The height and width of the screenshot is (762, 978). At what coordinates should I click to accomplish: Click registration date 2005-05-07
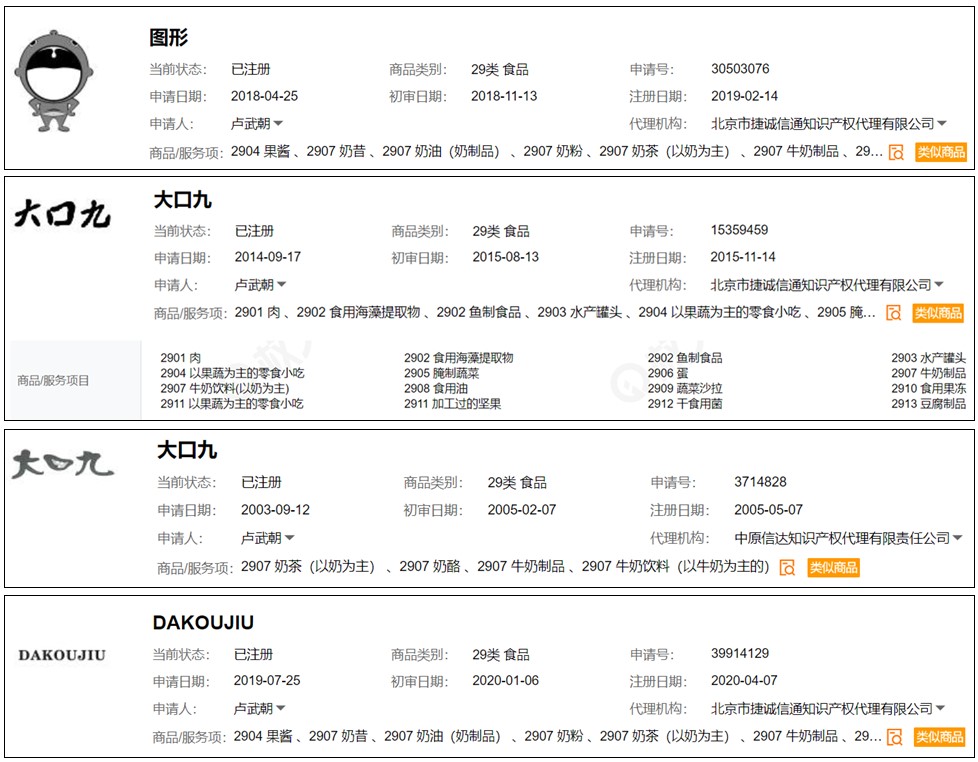pos(768,509)
